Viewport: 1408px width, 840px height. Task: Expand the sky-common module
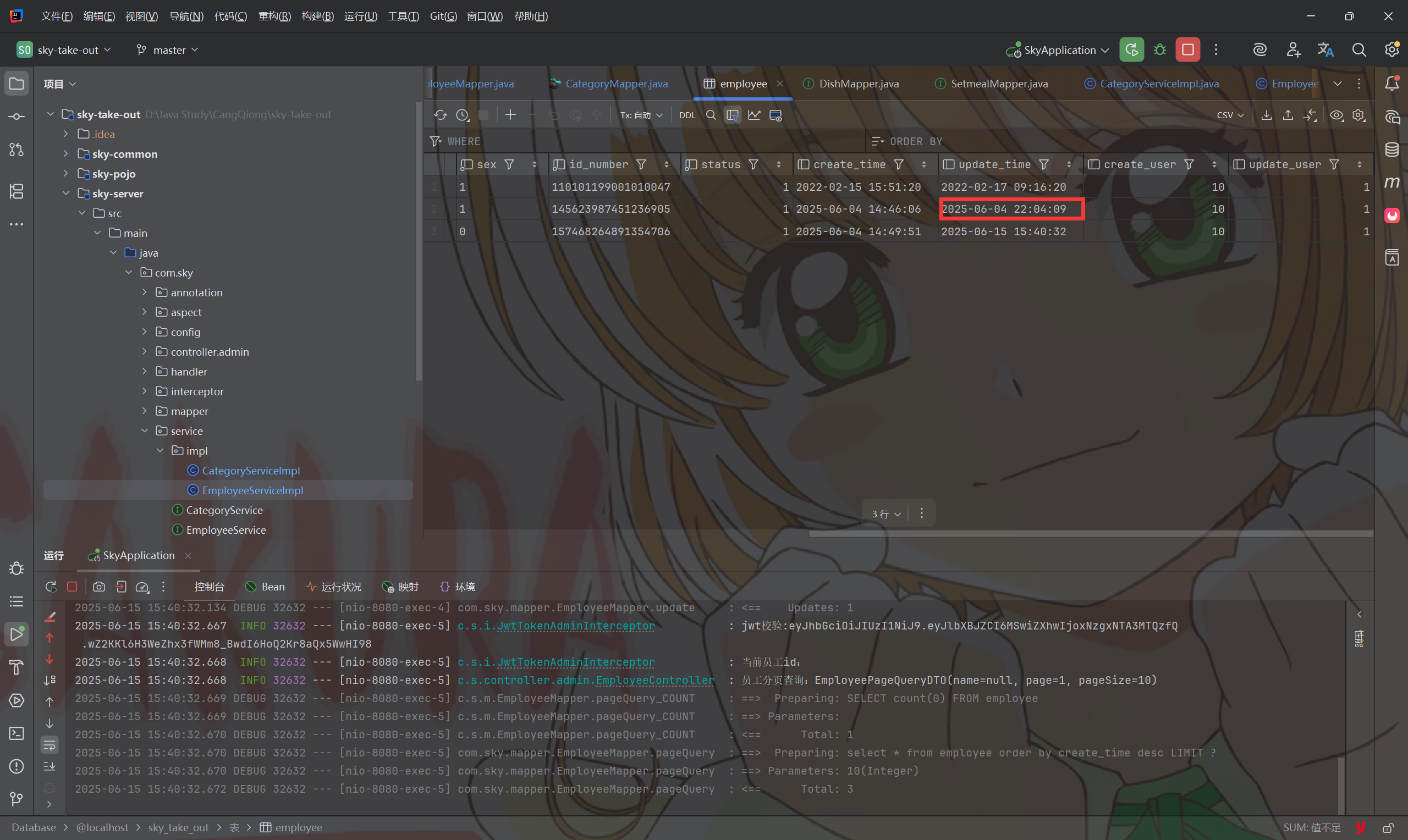[65, 154]
